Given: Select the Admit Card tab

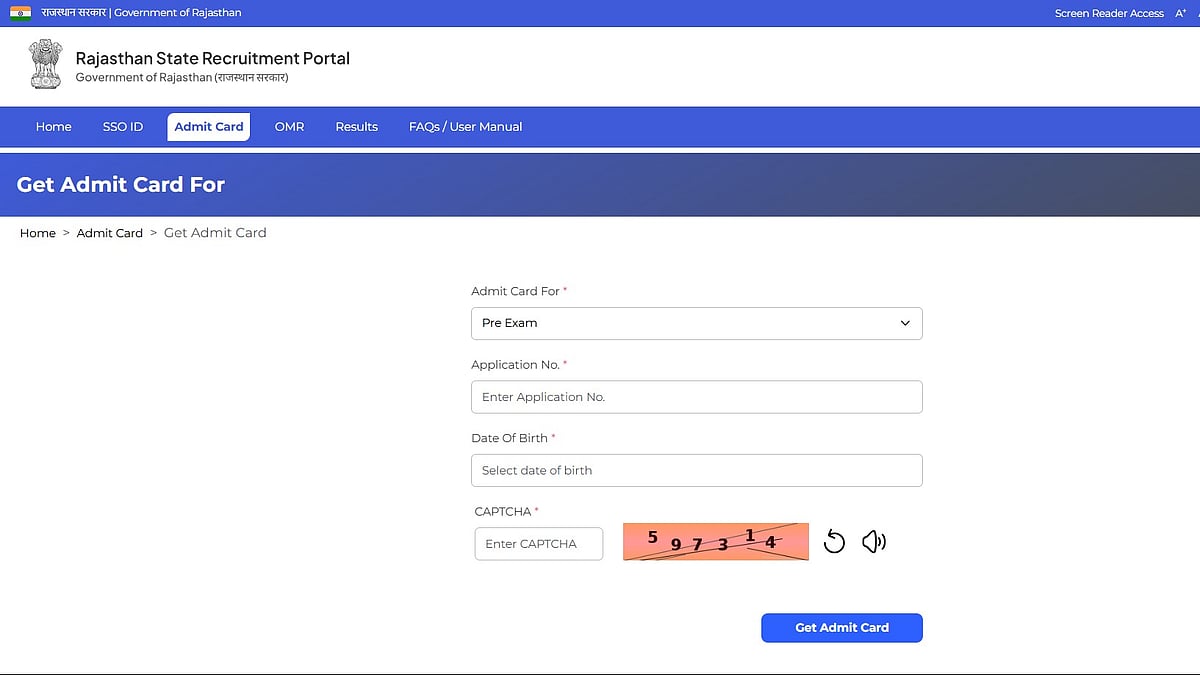Looking at the screenshot, I should (x=209, y=127).
